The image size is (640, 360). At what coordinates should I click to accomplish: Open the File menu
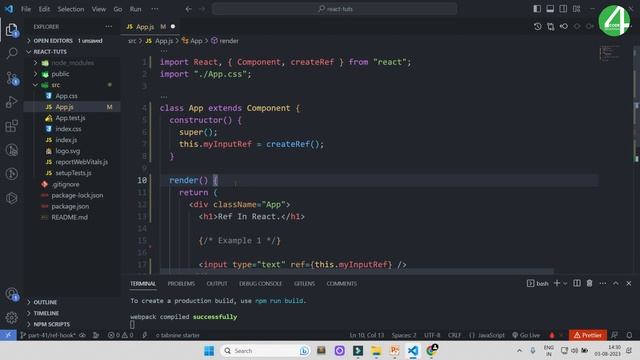pyautogui.click(x=26, y=9)
